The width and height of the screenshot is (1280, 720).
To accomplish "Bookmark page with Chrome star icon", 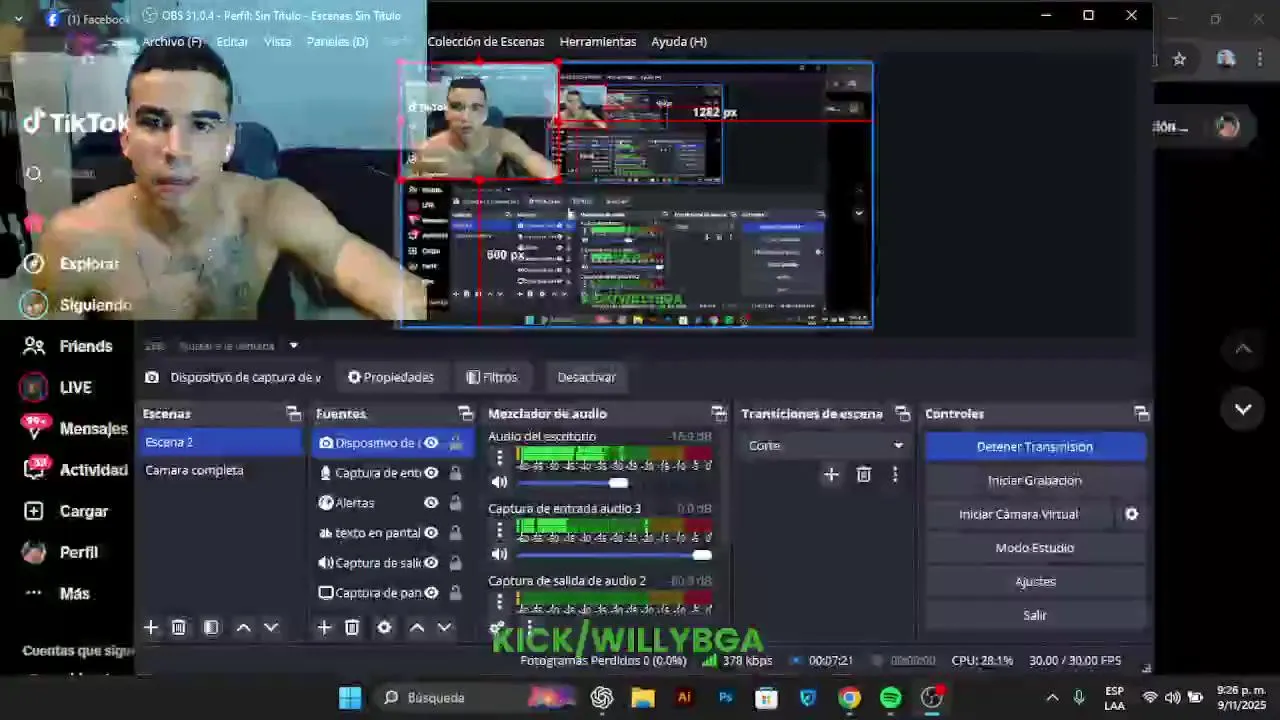I will click(x=1179, y=59).
